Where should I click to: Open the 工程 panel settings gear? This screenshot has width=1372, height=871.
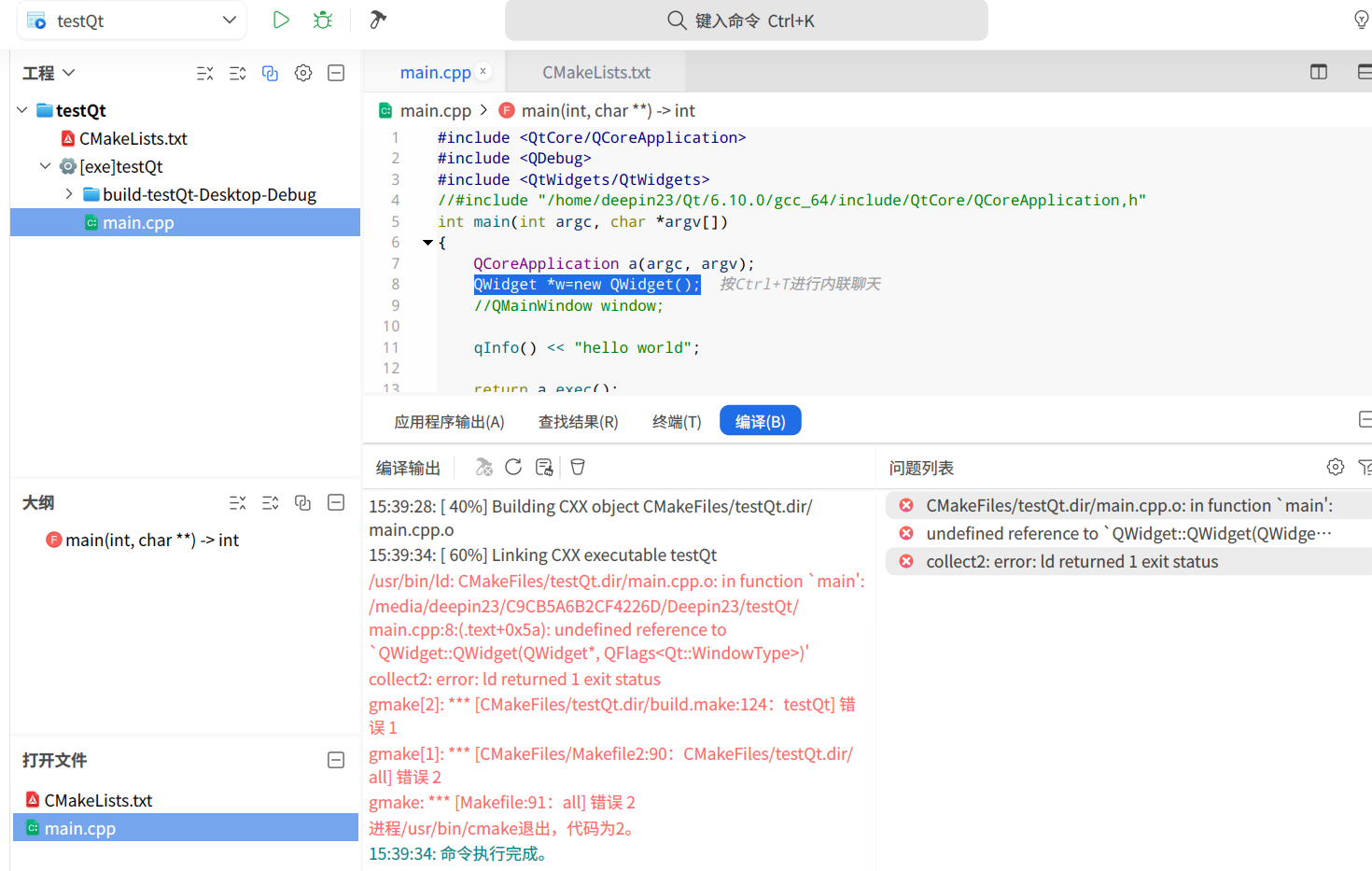coord(303,73)
